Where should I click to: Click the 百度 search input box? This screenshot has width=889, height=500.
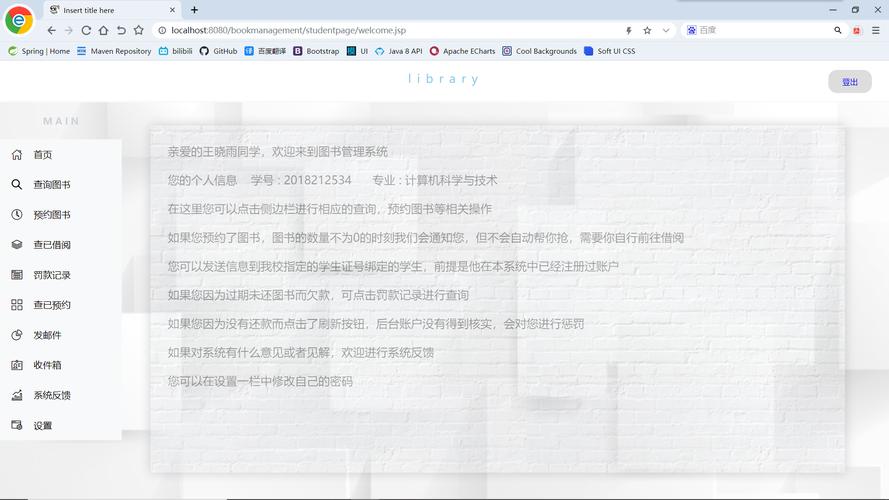coord(765,30)
